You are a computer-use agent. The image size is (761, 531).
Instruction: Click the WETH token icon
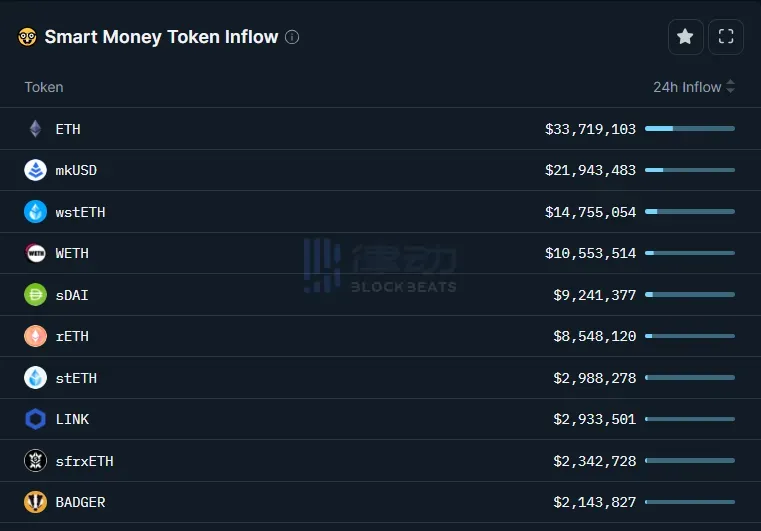35,253
